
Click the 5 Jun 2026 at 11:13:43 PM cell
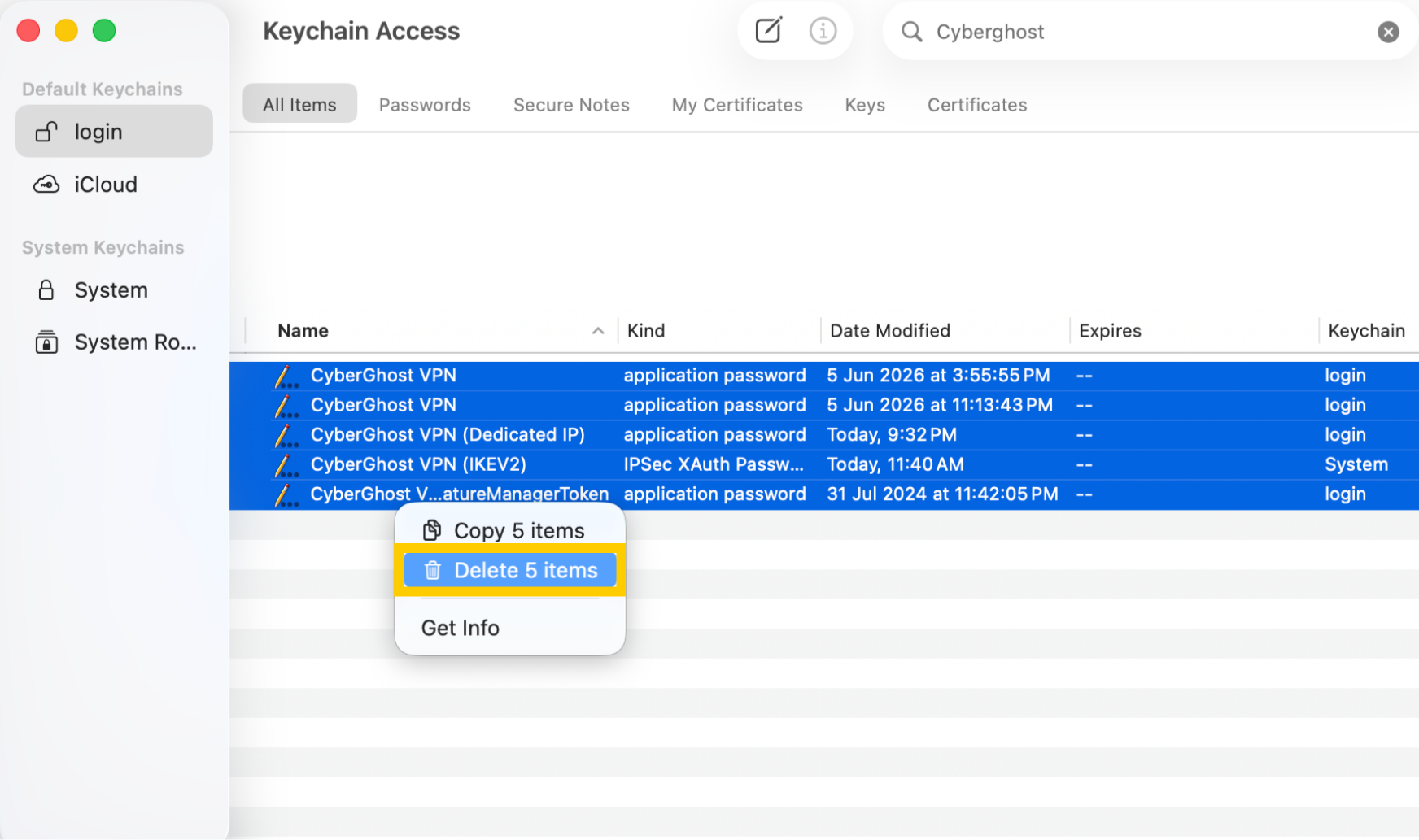click(940, 405)
